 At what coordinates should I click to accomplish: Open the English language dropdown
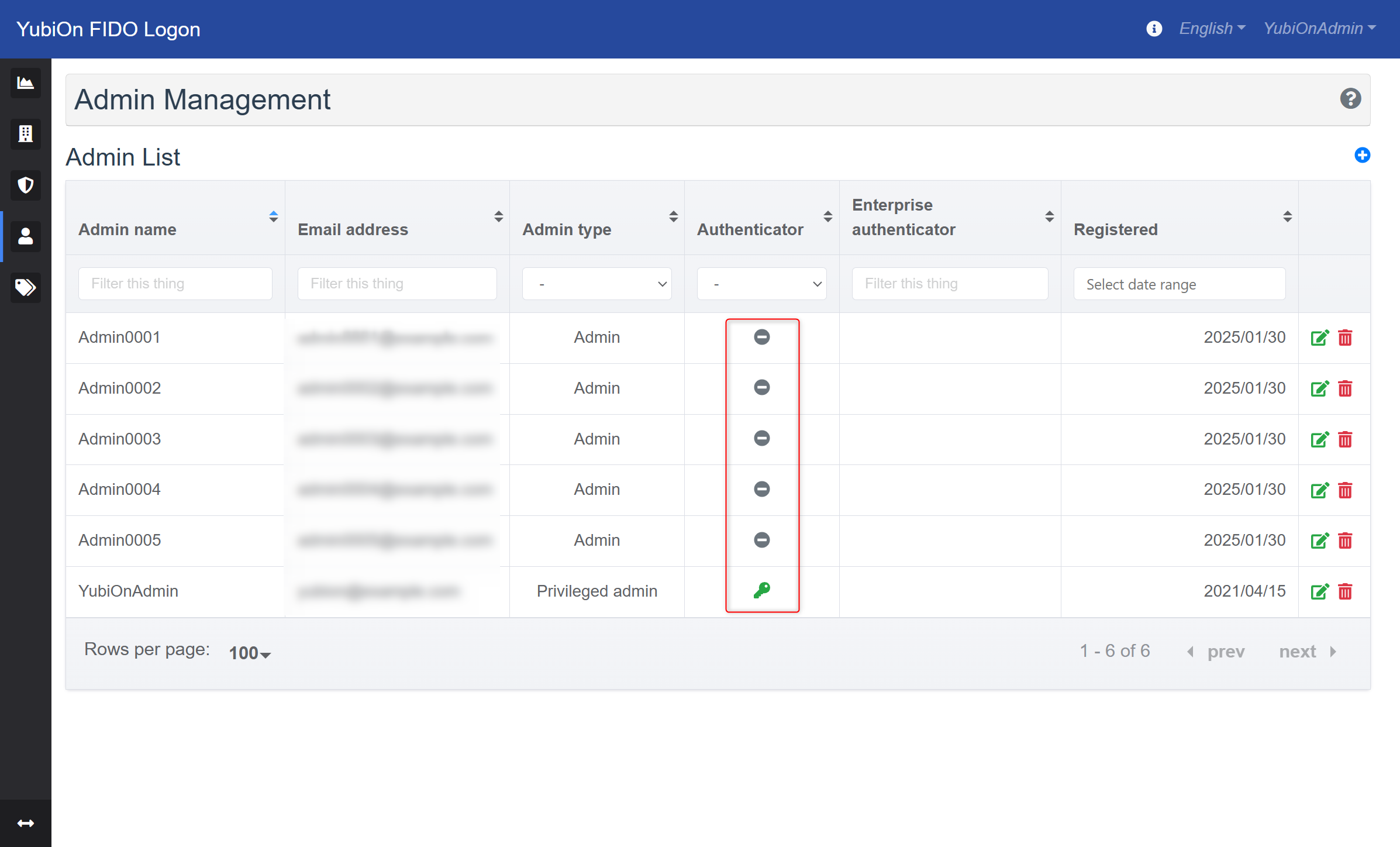click(1212, 29)
